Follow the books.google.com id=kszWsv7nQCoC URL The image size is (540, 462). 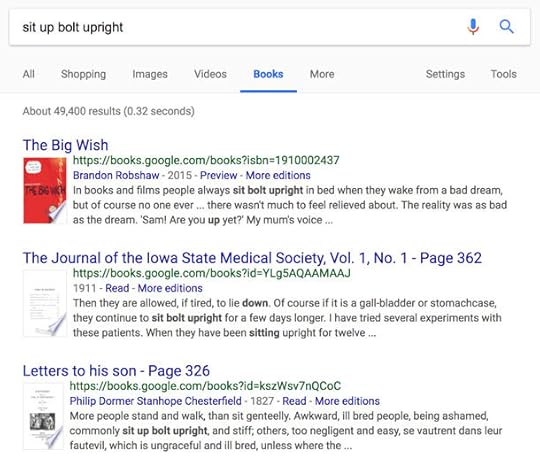[205, 386]
